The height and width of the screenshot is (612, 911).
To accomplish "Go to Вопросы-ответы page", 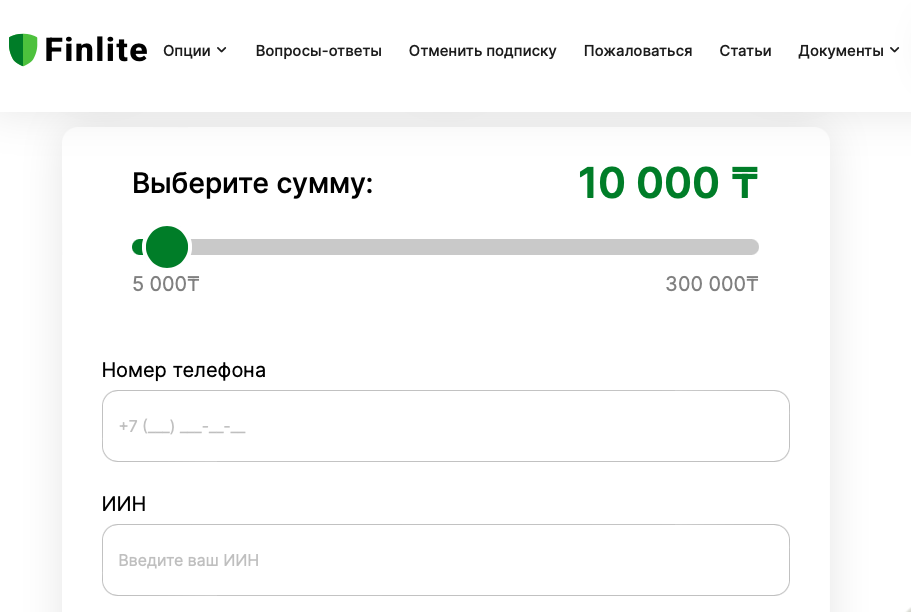I will (318, 51).
